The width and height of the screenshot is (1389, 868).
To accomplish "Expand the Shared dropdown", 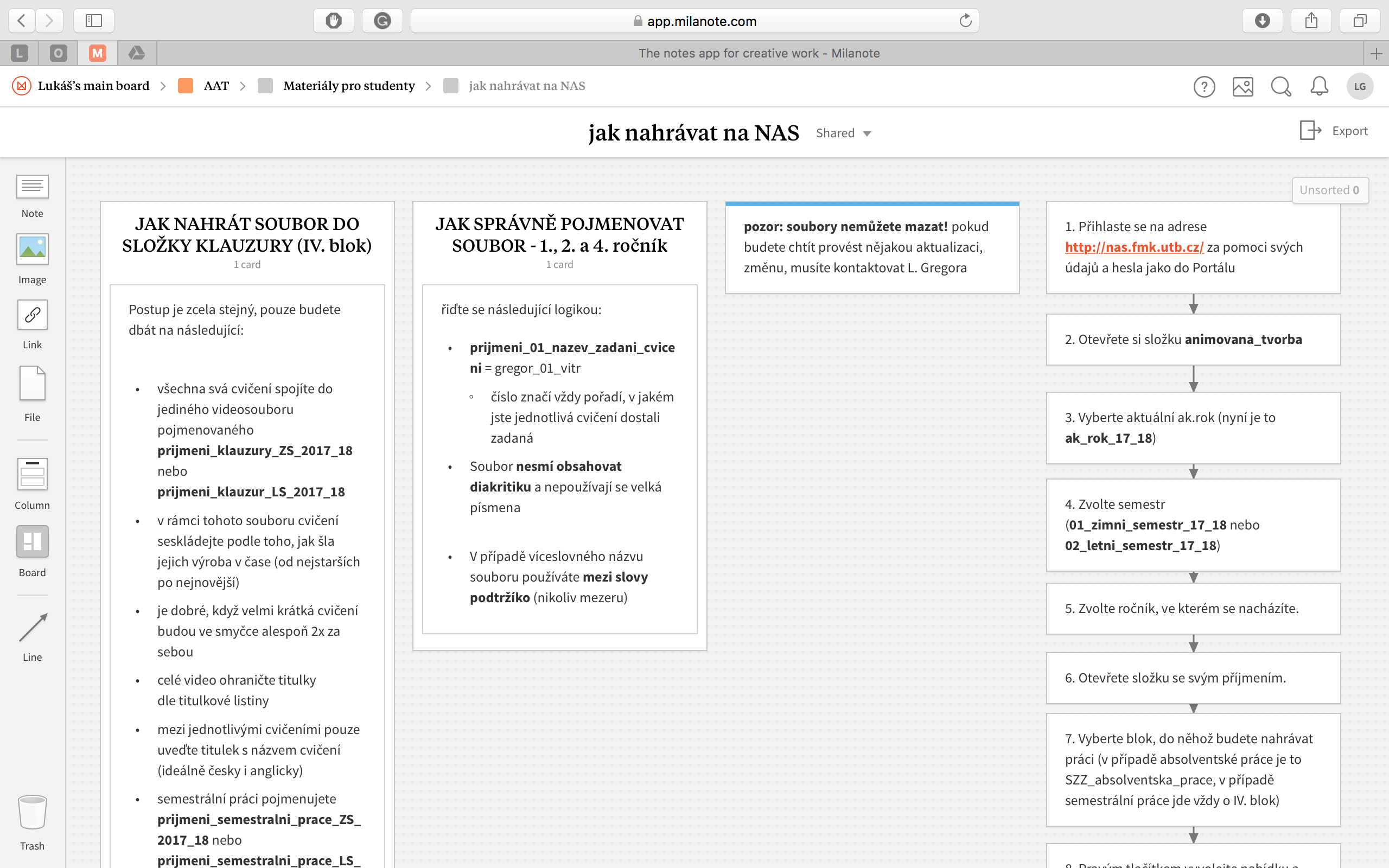I will (843, 133).
